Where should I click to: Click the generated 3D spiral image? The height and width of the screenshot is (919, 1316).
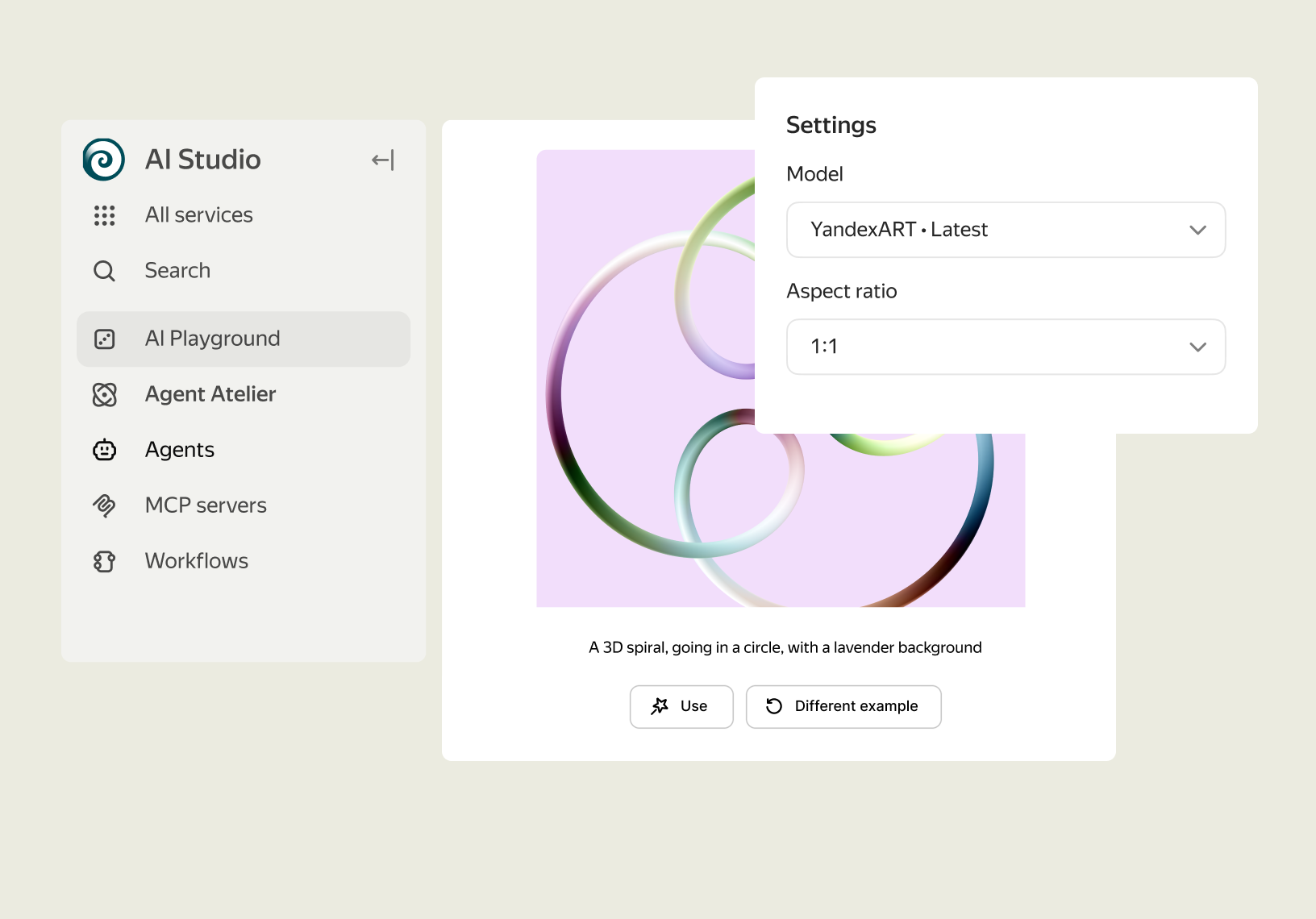tap(645, 484)
